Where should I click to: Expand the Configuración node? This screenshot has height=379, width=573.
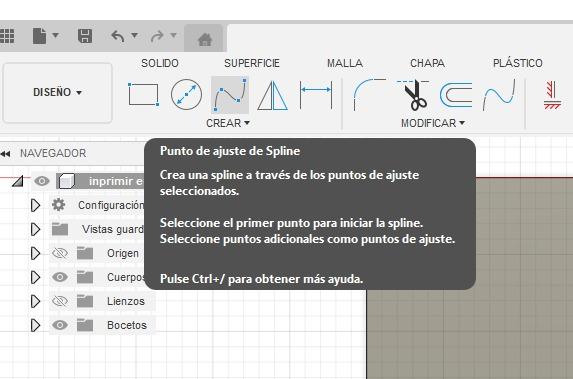click(x=35, y=205)
